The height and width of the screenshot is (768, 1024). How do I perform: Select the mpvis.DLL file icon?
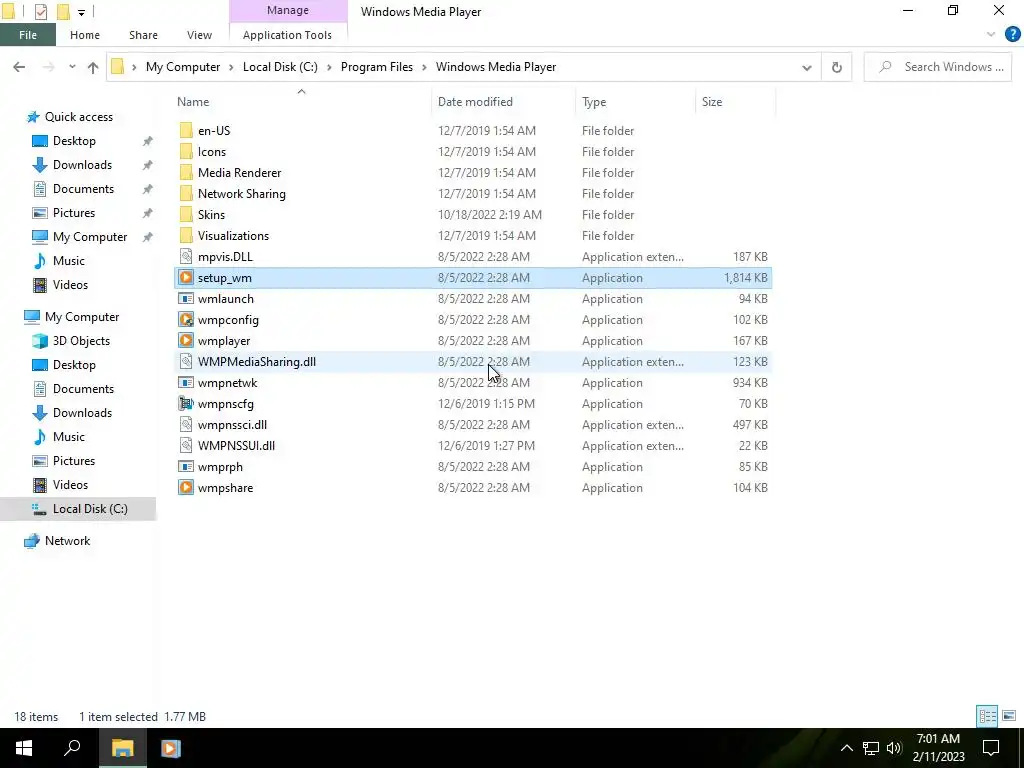(x=186, y=257)
